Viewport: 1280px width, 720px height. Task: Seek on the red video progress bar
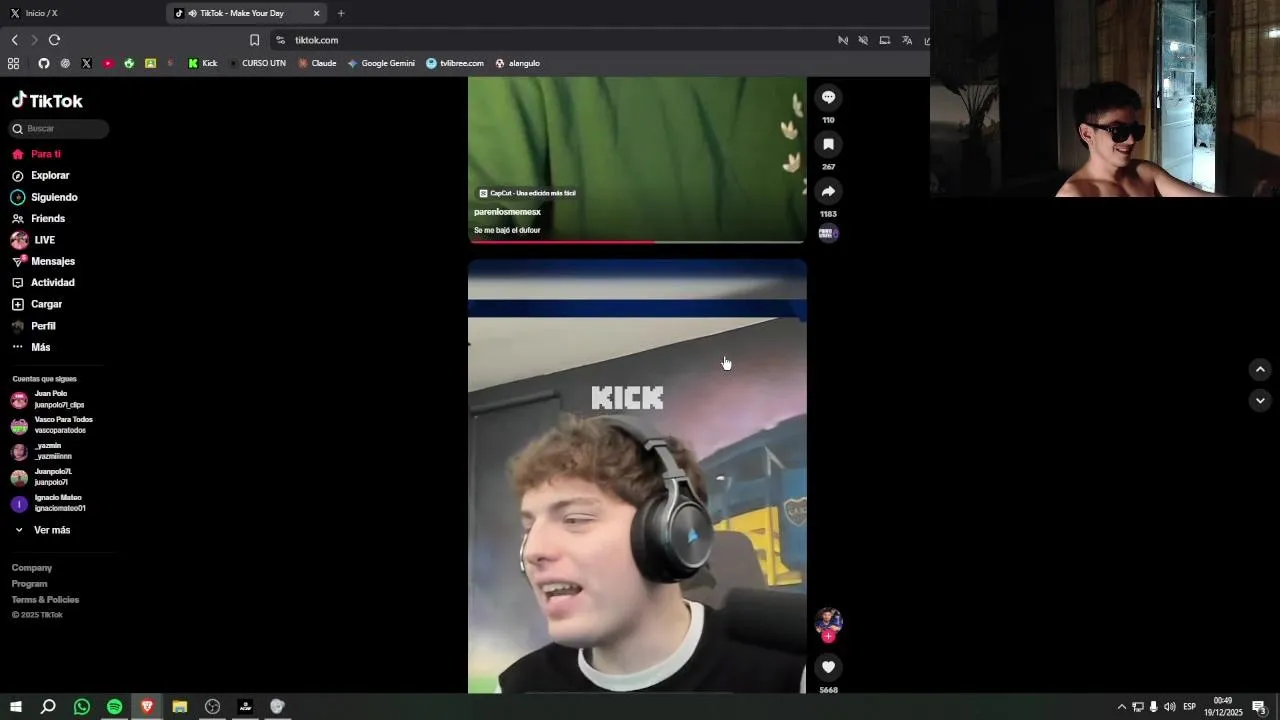(636, 241)
